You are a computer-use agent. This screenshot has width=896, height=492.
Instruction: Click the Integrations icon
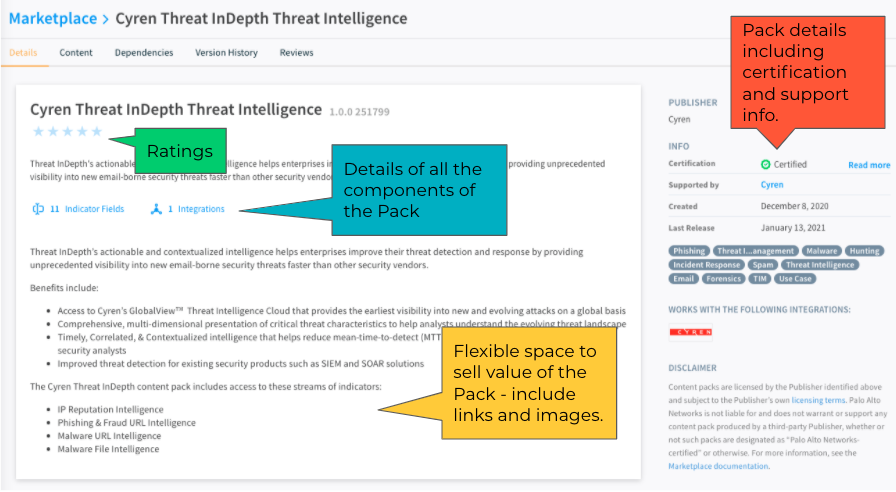point(156,209)
